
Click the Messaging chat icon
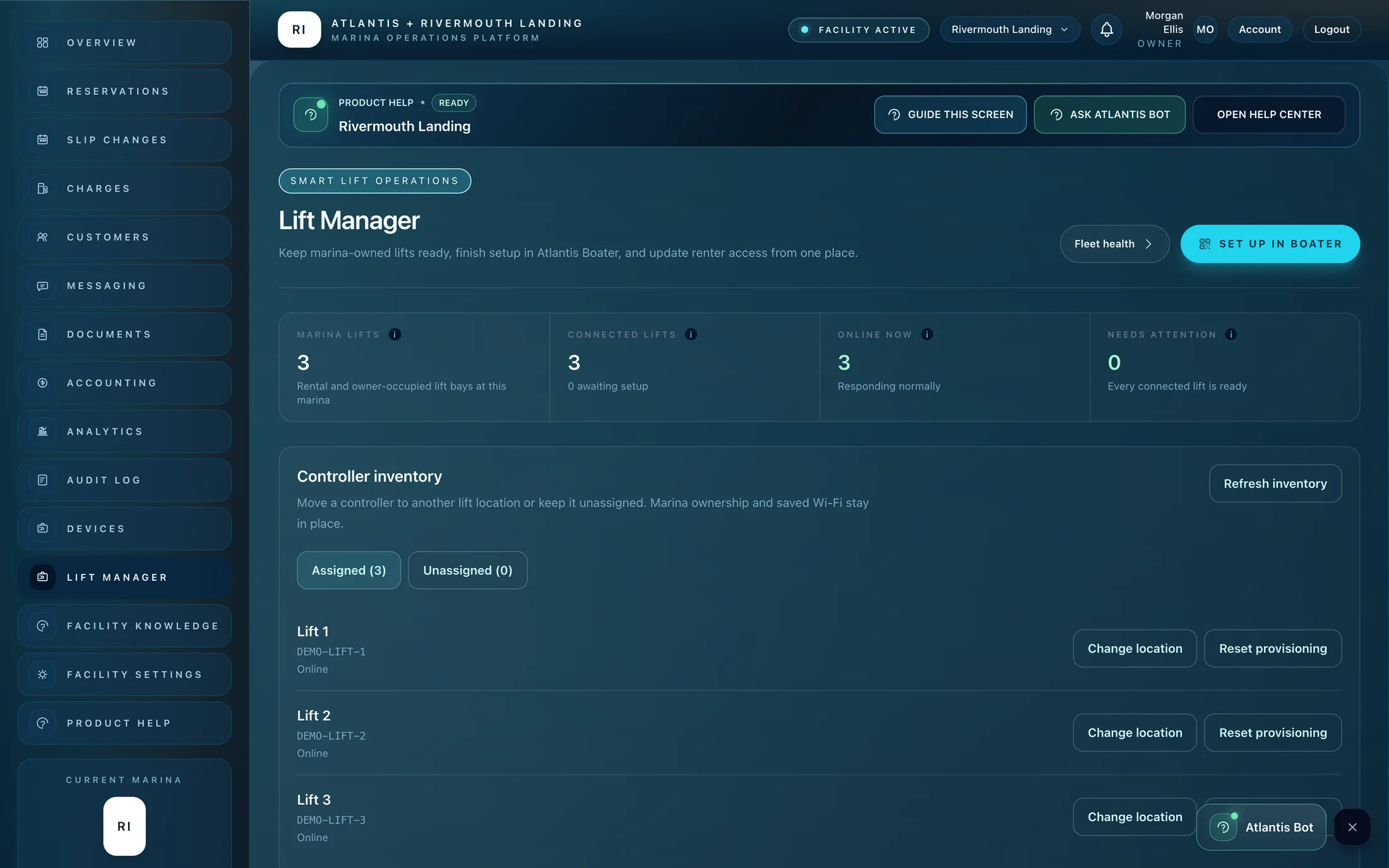pos(42,285)
